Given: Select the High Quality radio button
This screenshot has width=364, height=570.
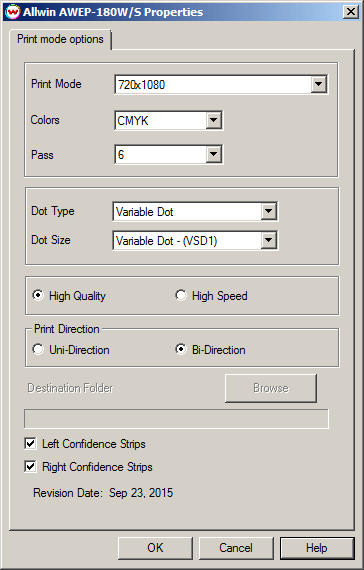Looking at the screenshot, I should point(37,295).
